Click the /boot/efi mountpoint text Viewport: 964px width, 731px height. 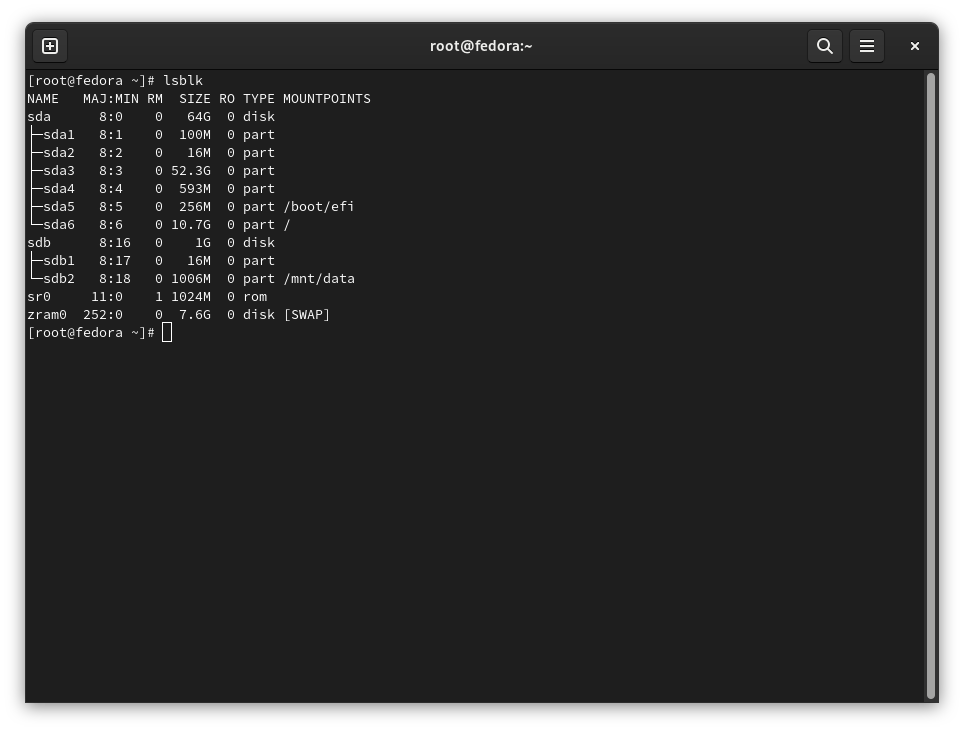coord(316,206)
